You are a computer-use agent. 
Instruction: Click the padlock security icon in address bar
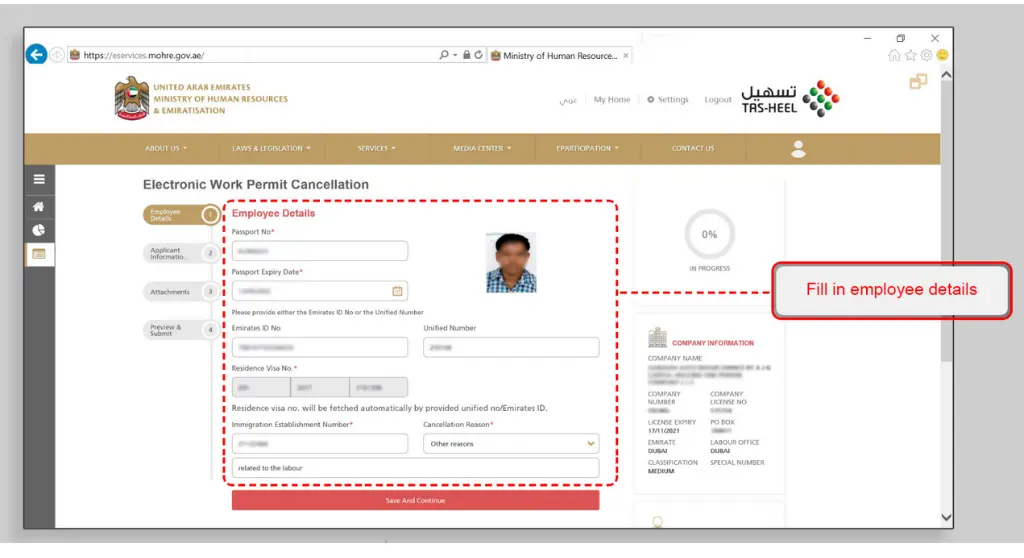466,55
